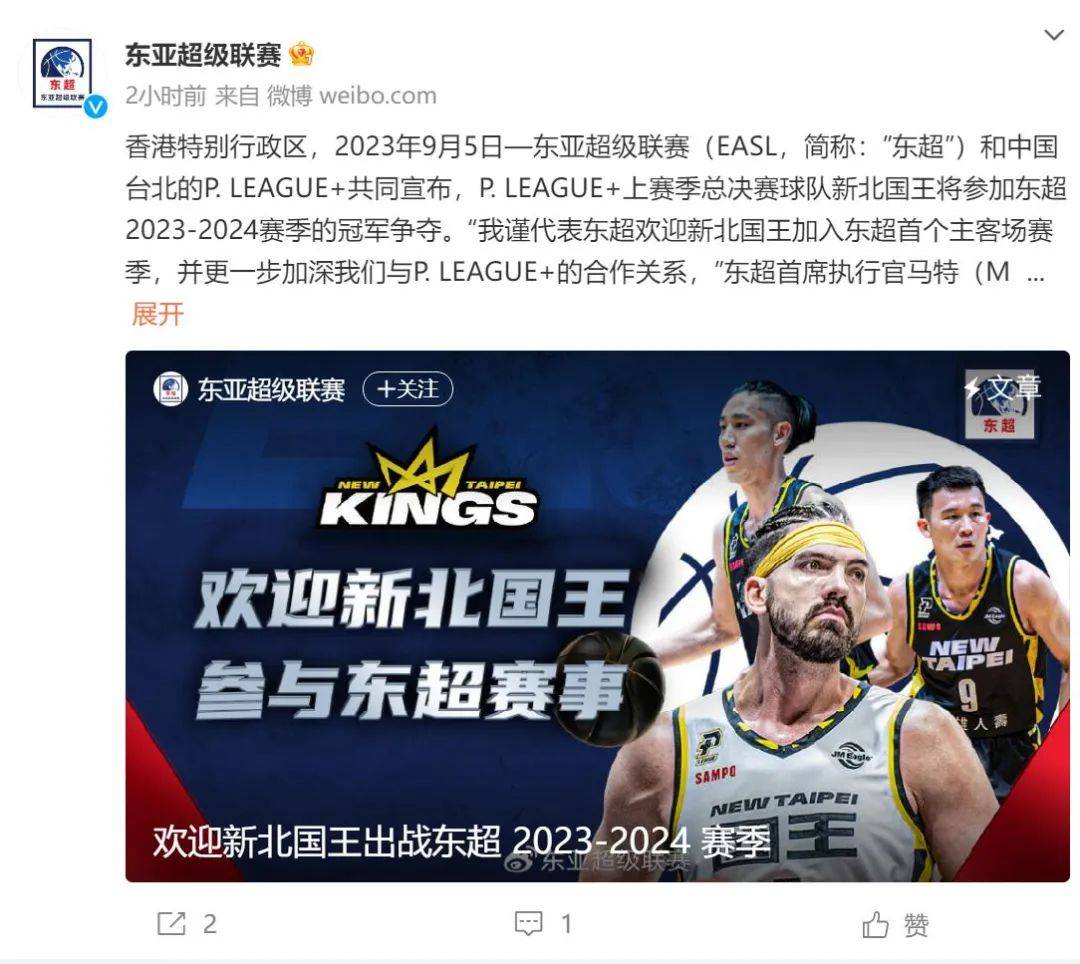Click the 微博 weibo.com source link

click(351, 96)
